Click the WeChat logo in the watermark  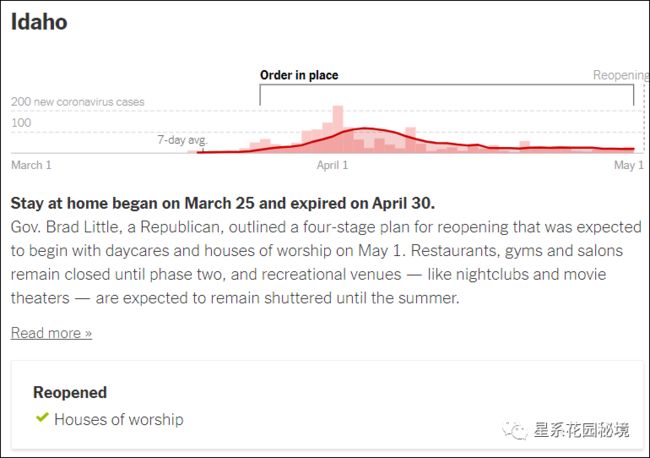click(x=515, y=431)
